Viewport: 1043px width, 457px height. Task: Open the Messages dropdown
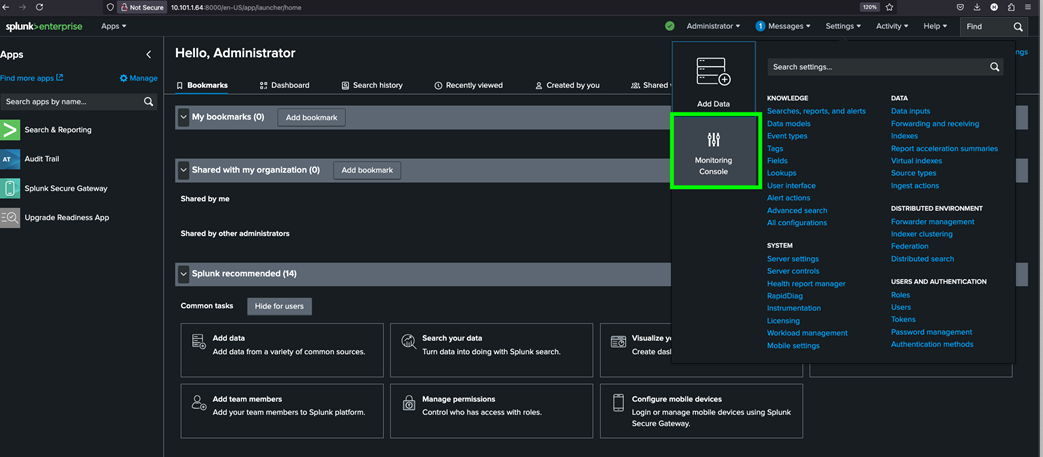click(783, 27)
